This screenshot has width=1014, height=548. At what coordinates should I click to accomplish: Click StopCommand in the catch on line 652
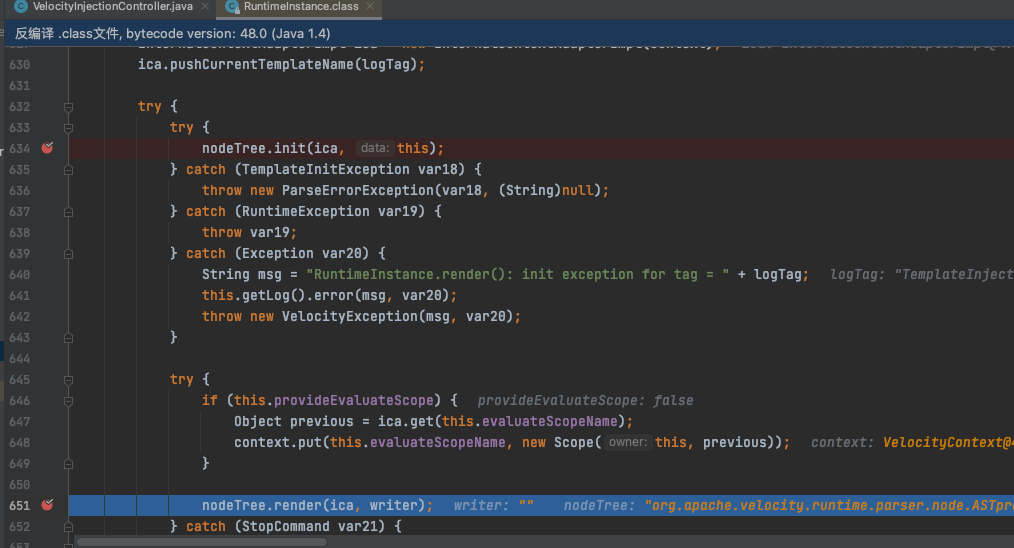point(285,527)
